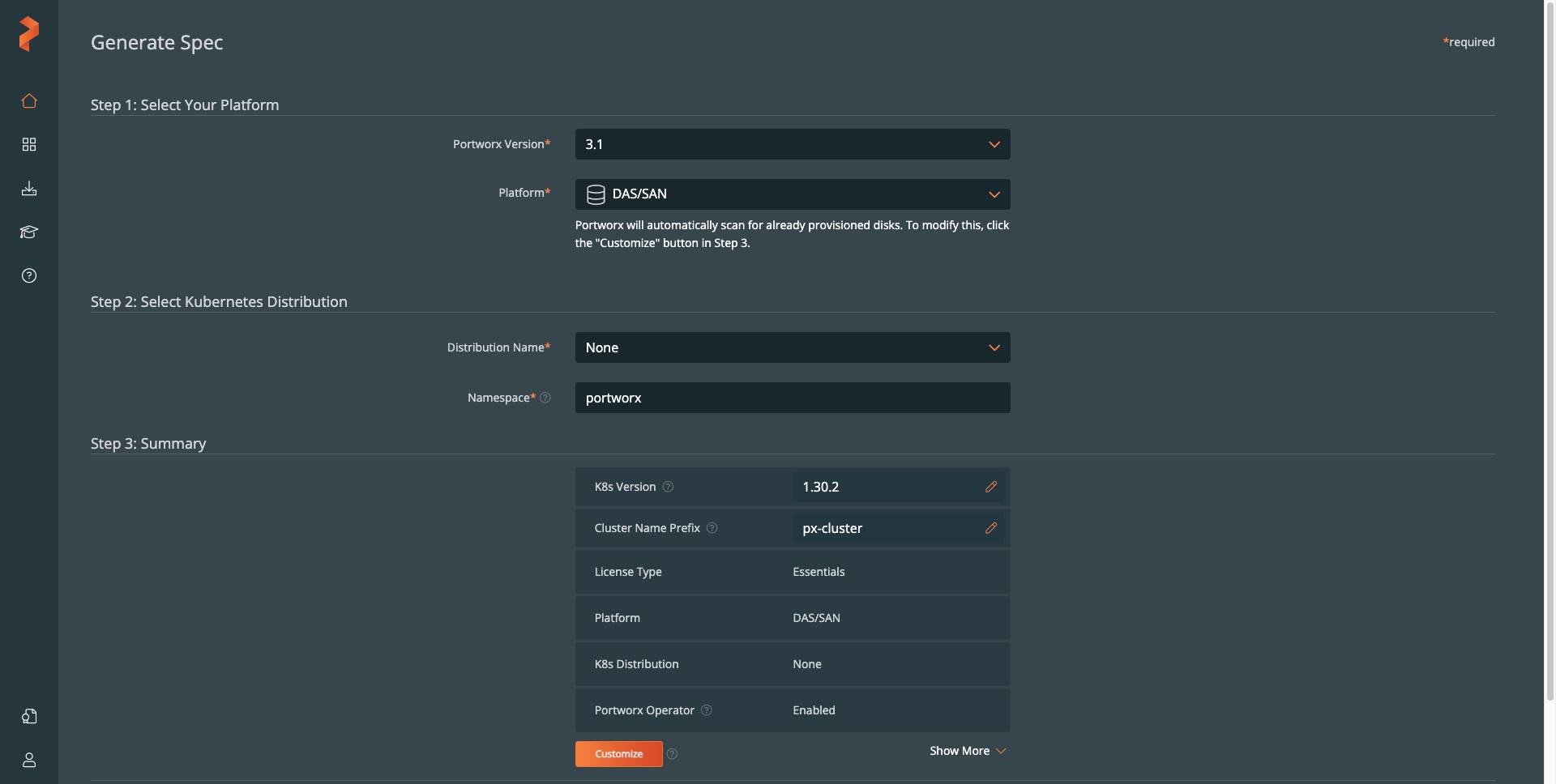
Task: Click the graduation cap academy icon
Action: 29,232
